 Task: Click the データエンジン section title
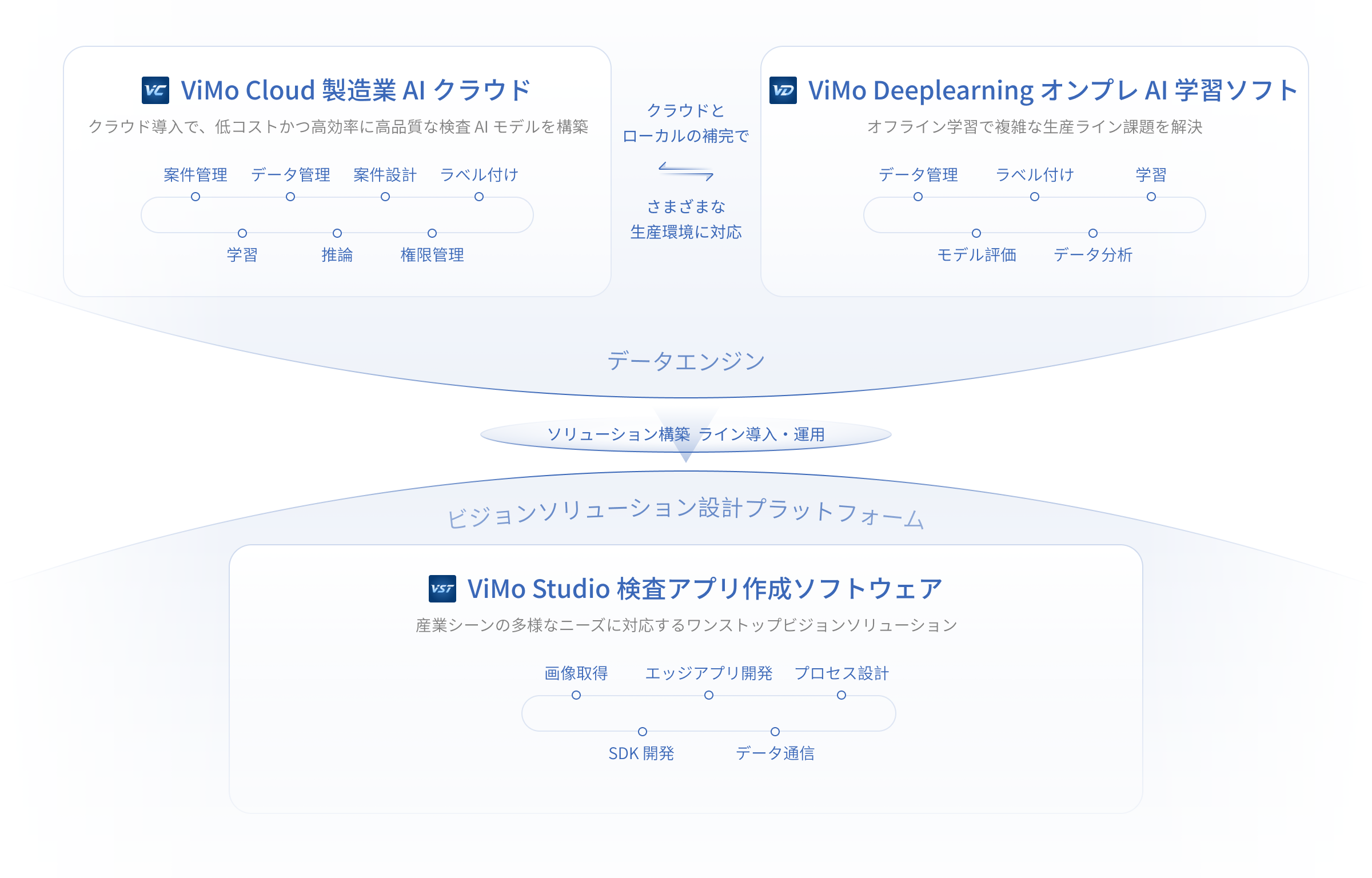(685, 361)
